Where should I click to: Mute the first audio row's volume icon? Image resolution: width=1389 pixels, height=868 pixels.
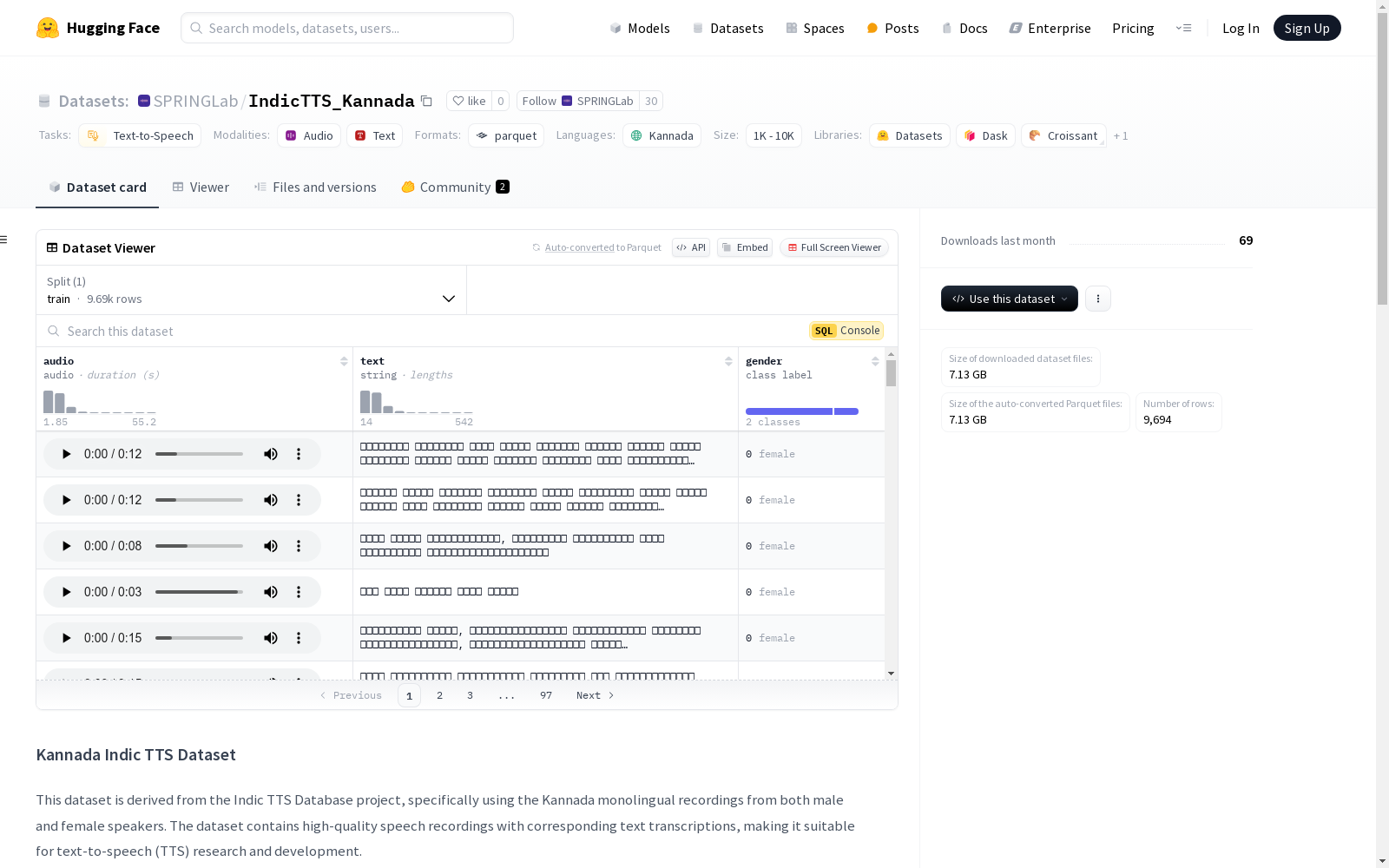tap(271, 454)
